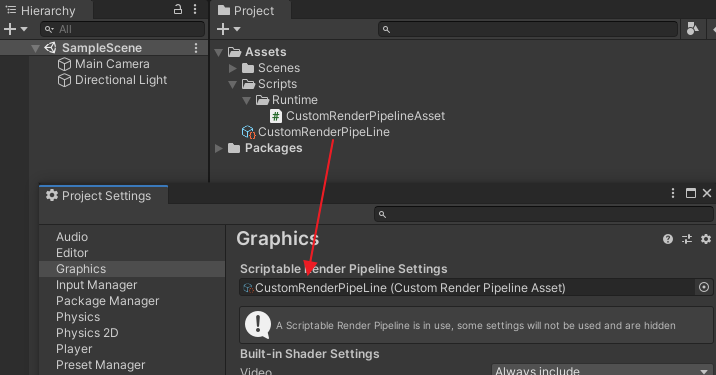This screenshot has height=375, width=716.
Task: Open the Preset Manager settings category
Action: pyautogui.click(x=100, y=365)
